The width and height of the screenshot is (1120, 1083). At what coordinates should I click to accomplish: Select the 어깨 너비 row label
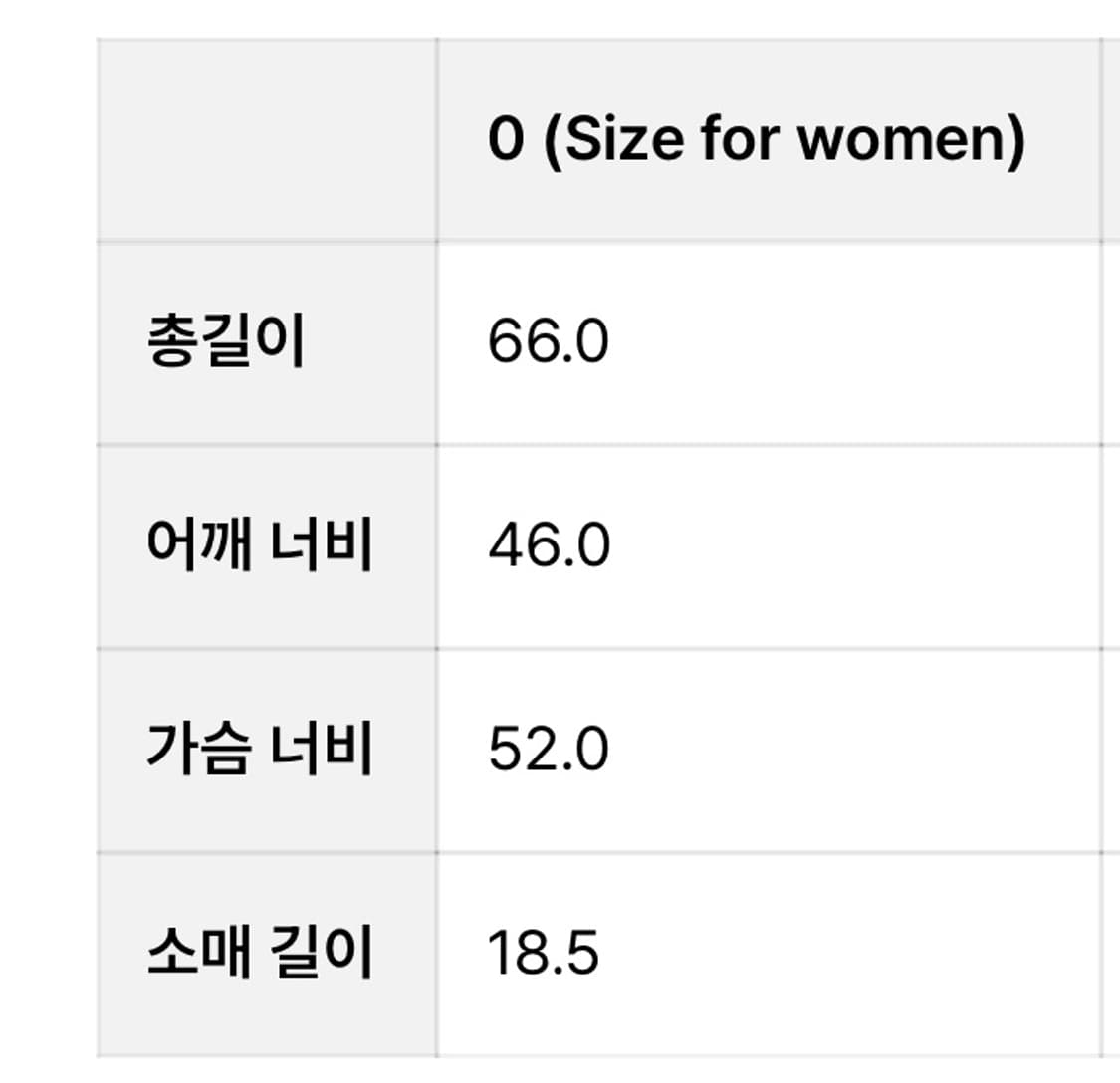point(259,545)
